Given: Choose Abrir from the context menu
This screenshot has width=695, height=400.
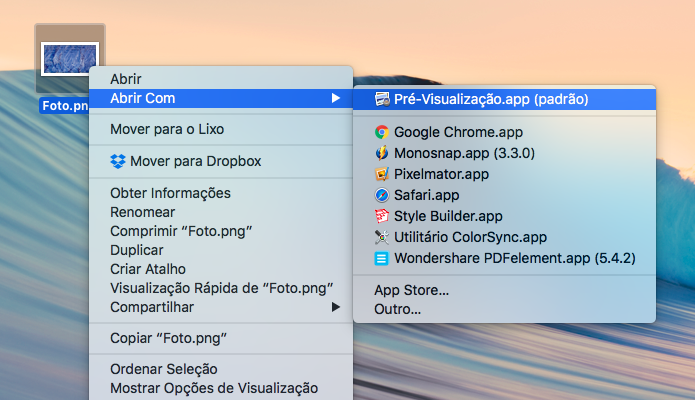Looking at the screenshot, I should tap(221, 79).
